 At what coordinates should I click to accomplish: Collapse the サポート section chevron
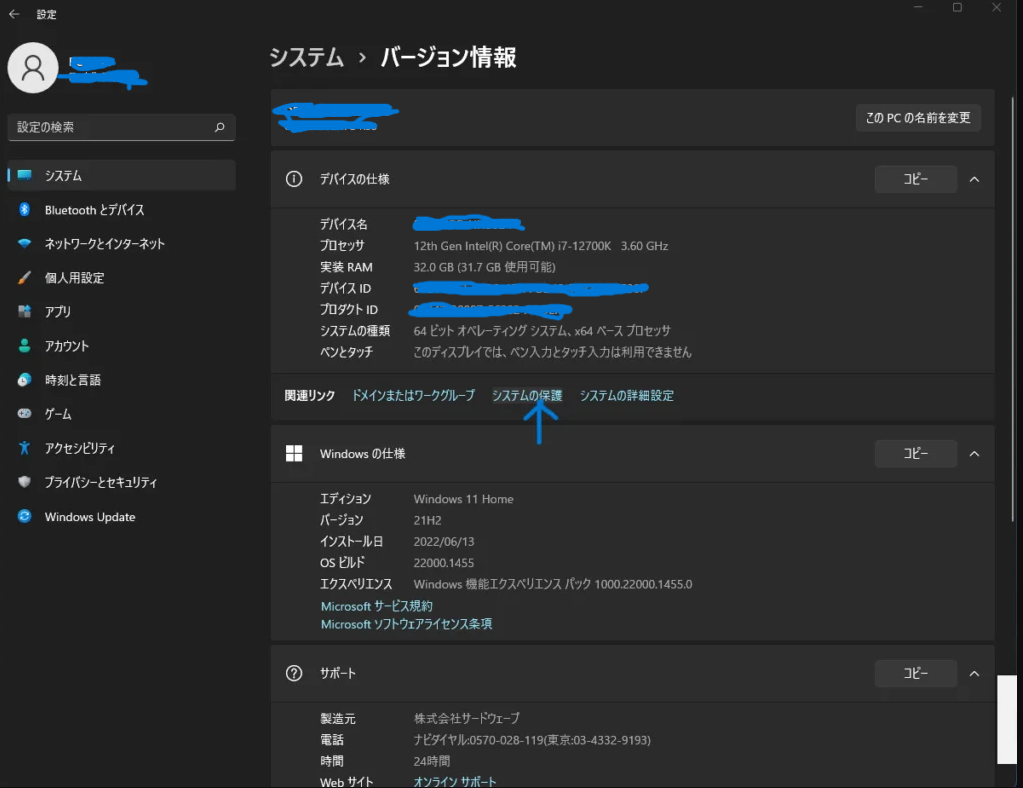click(974, 674)
